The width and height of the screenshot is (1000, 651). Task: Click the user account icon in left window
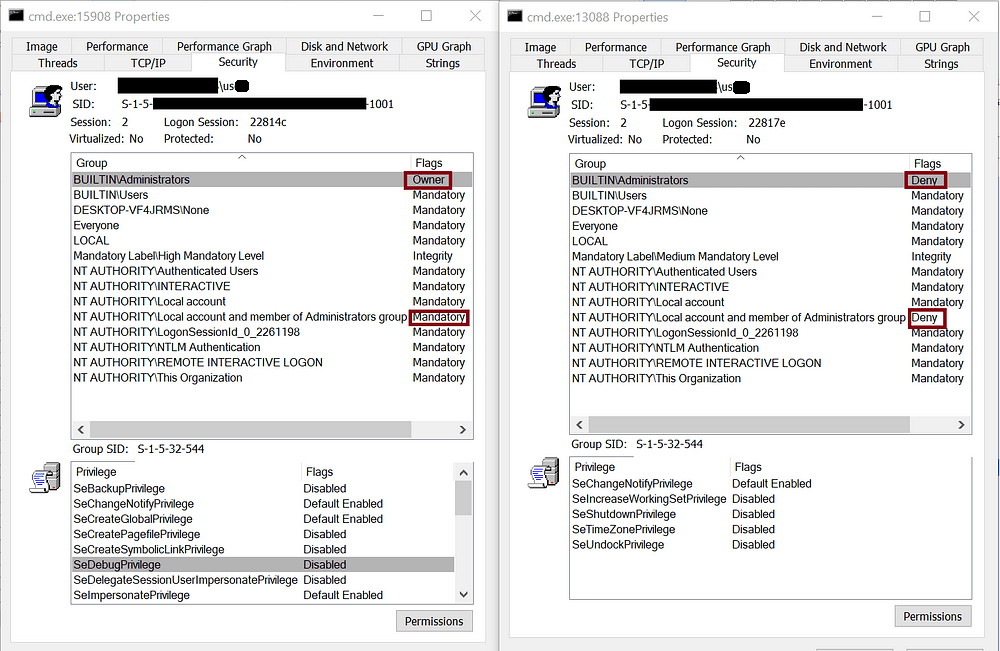click(x=45, y=101)
